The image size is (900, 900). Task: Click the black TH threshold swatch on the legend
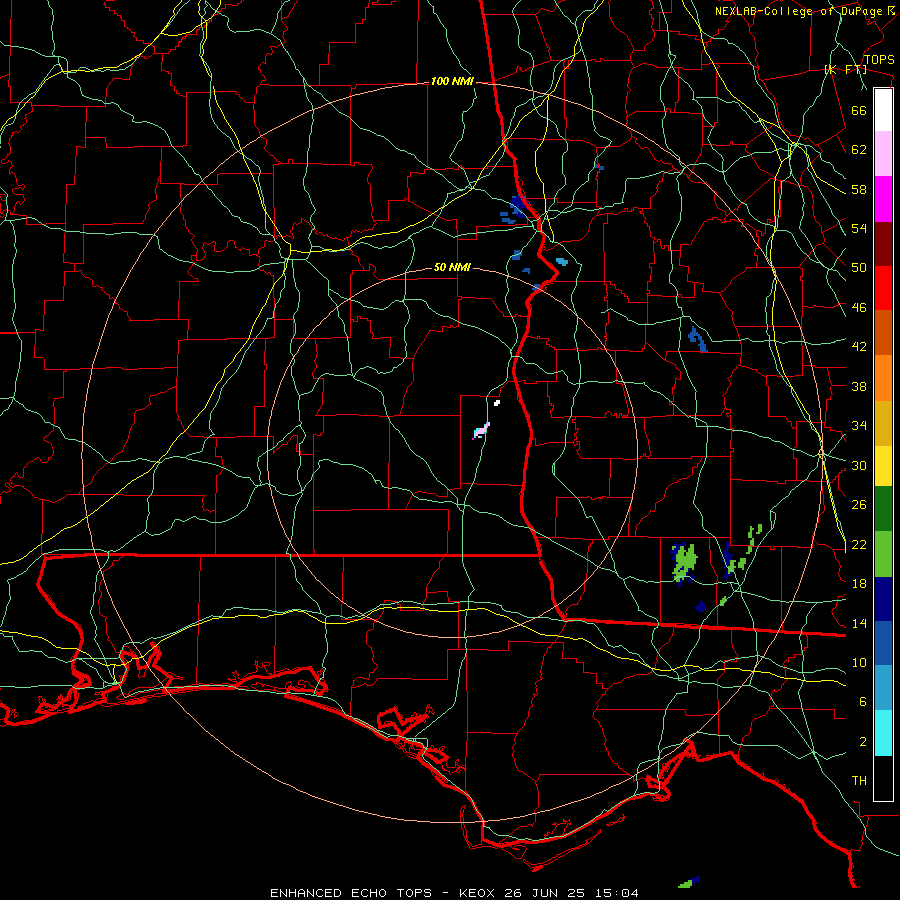pyautogui.click(x=883, y=778)
